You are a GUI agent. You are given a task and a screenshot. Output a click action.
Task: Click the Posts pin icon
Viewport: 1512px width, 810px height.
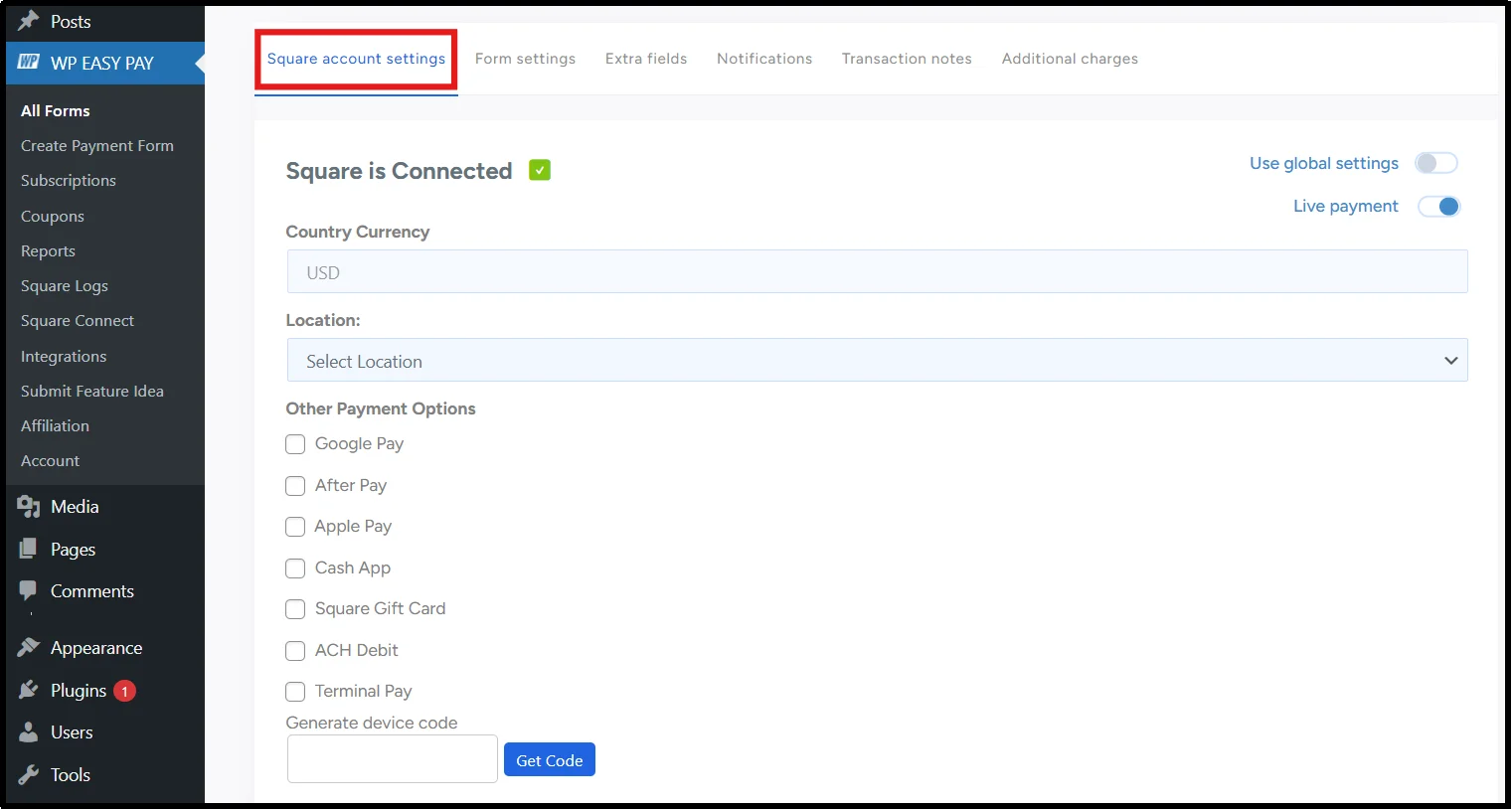(28, 20)
